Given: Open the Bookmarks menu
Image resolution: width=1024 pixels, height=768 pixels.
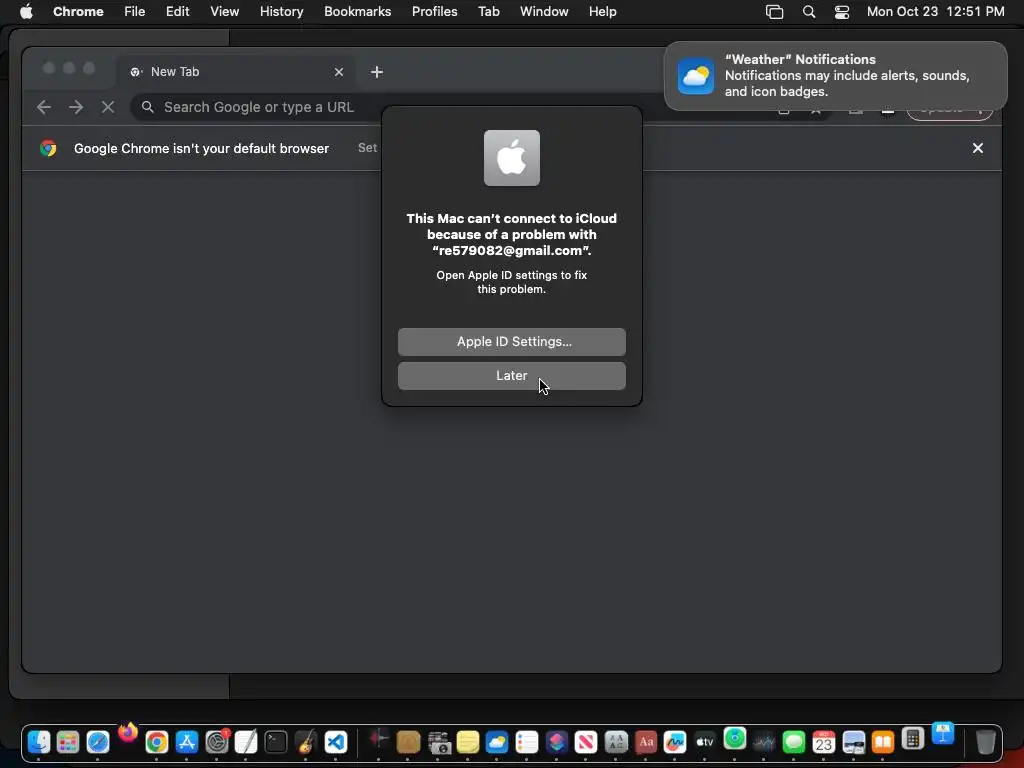Looking at the screenshot, I should [x=357, y=12].
